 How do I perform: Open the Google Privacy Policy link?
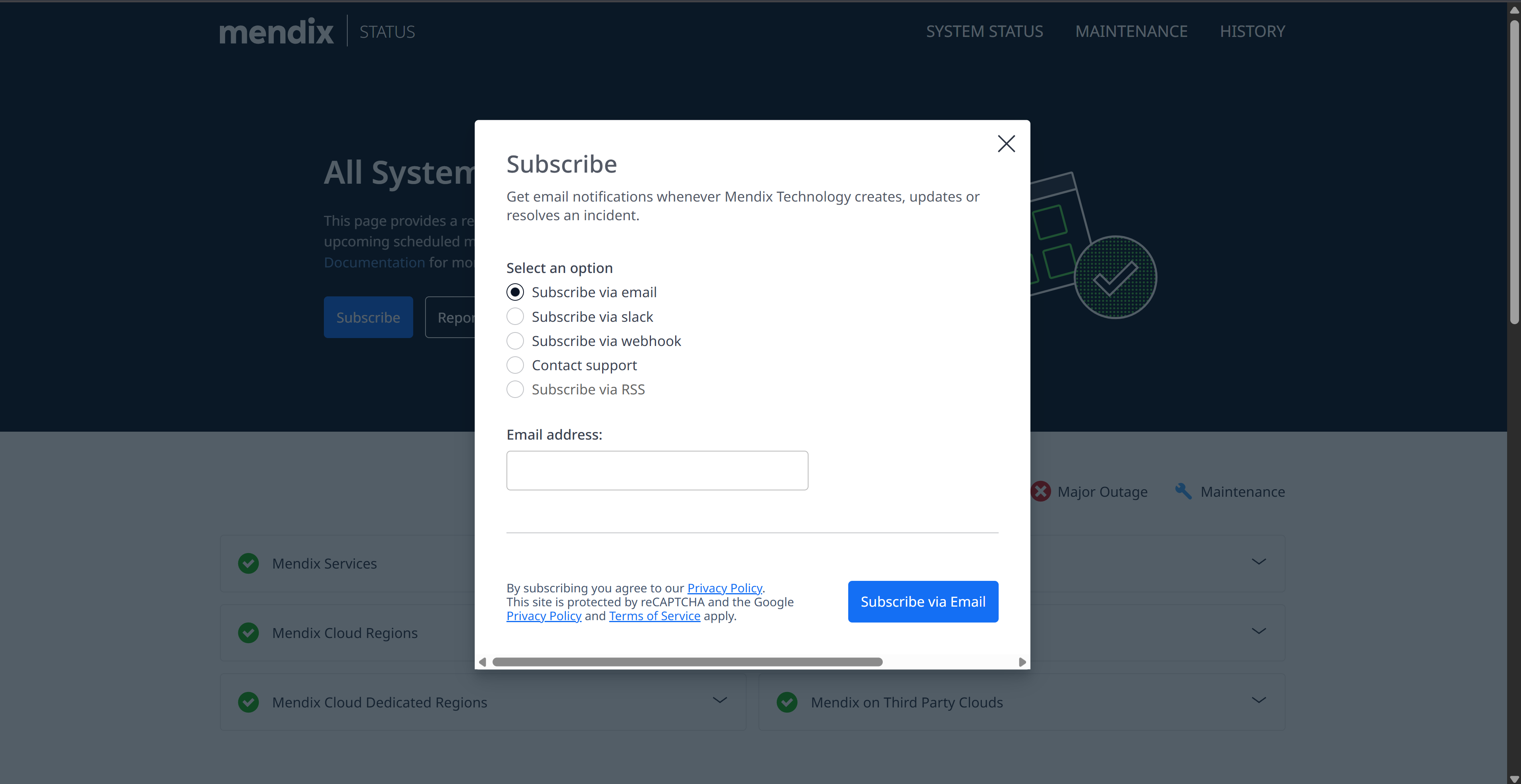[544, 616]
